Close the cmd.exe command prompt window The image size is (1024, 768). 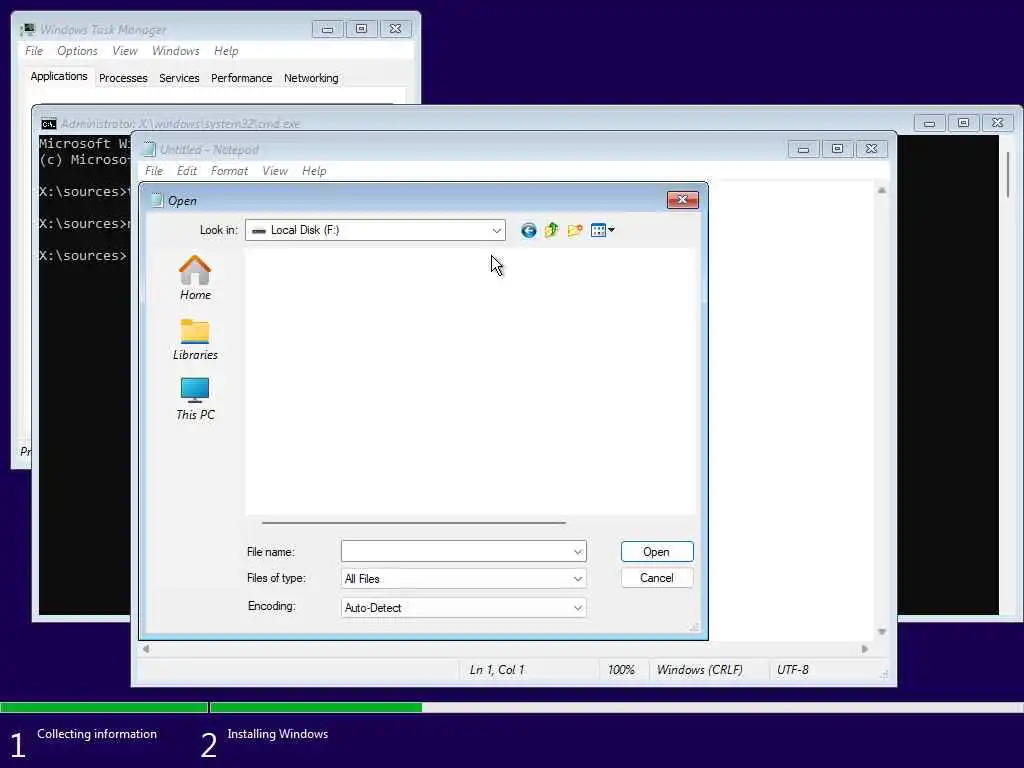pos(997,123)
